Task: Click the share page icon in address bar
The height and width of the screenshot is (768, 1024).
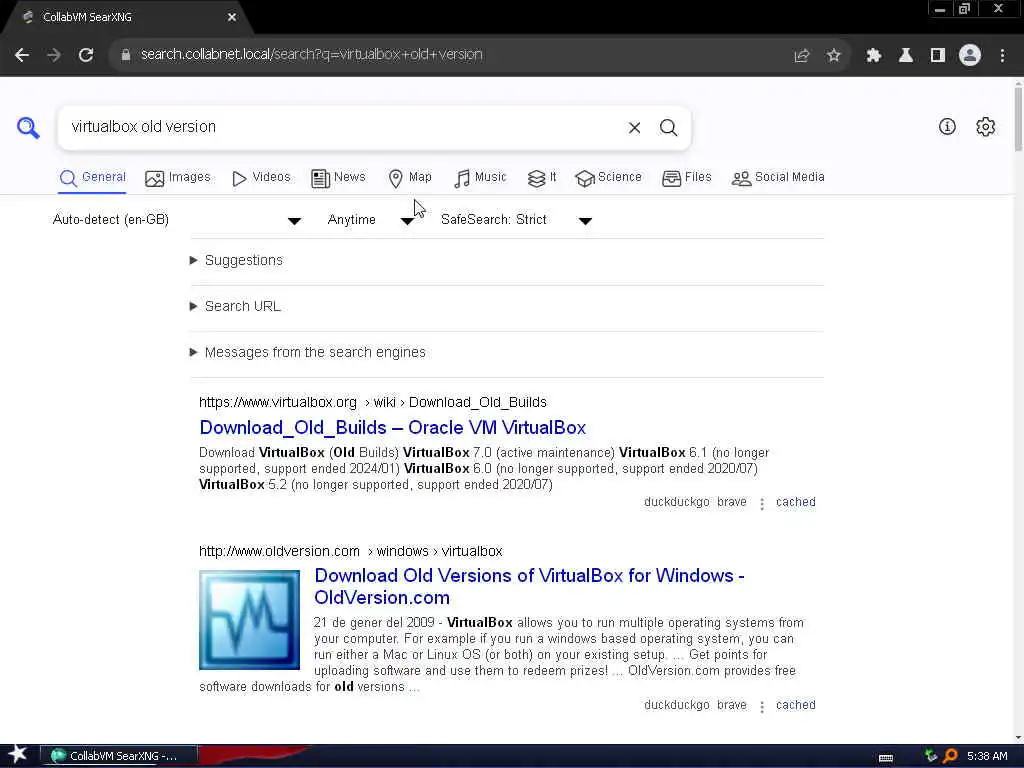Action: 801,56
